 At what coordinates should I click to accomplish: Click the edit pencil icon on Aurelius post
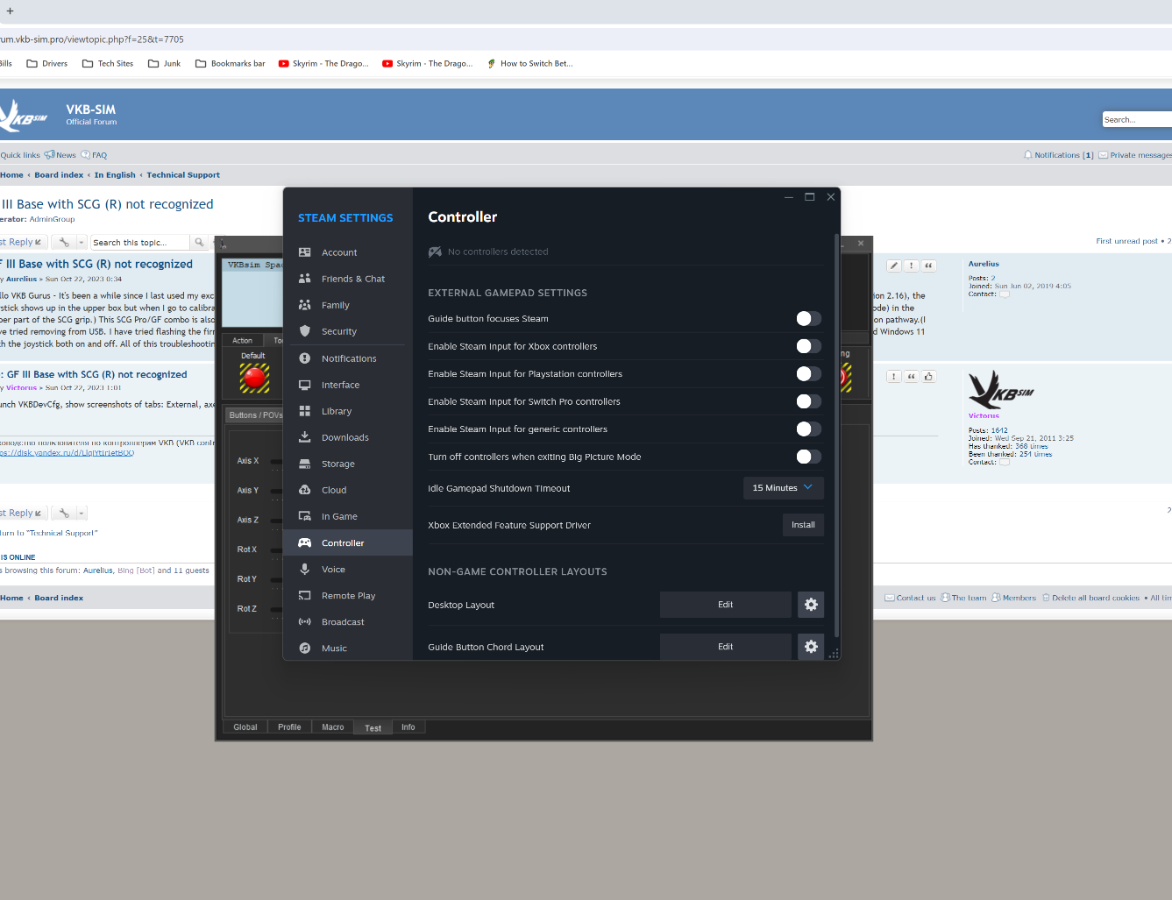pyautogui.click(x=893, y=265)
